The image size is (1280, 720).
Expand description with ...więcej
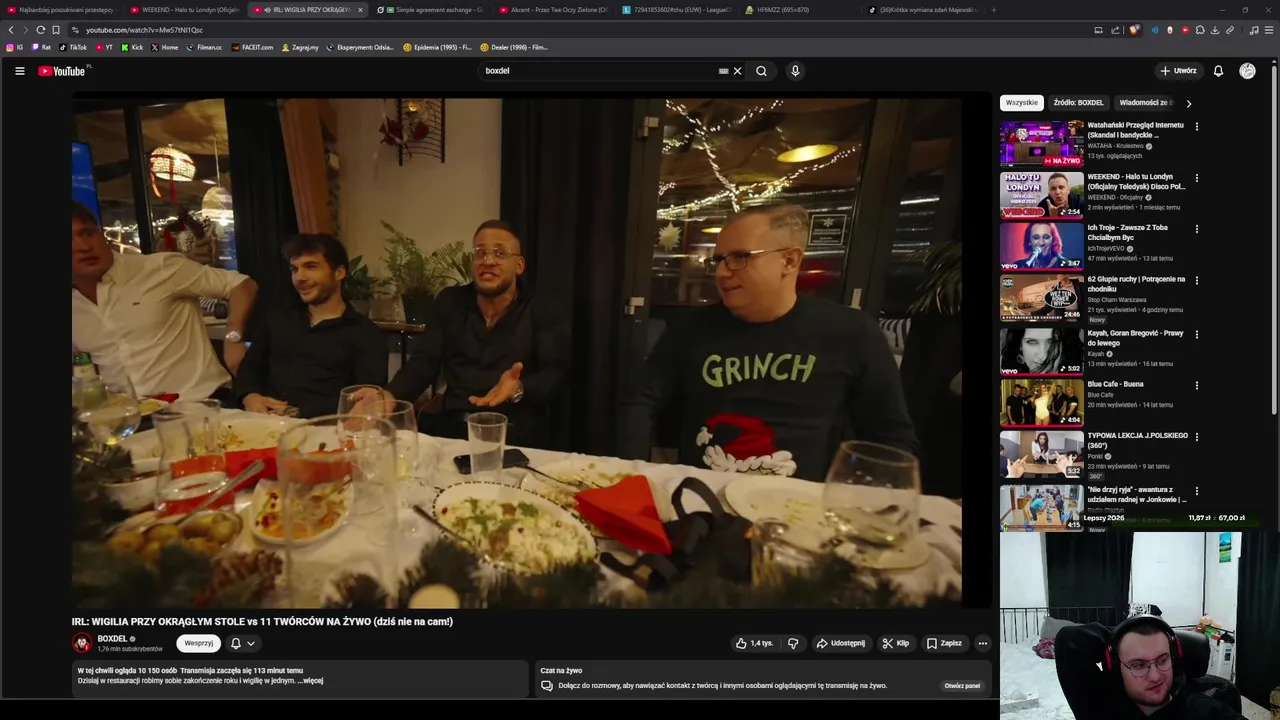[x=310, y=681]
